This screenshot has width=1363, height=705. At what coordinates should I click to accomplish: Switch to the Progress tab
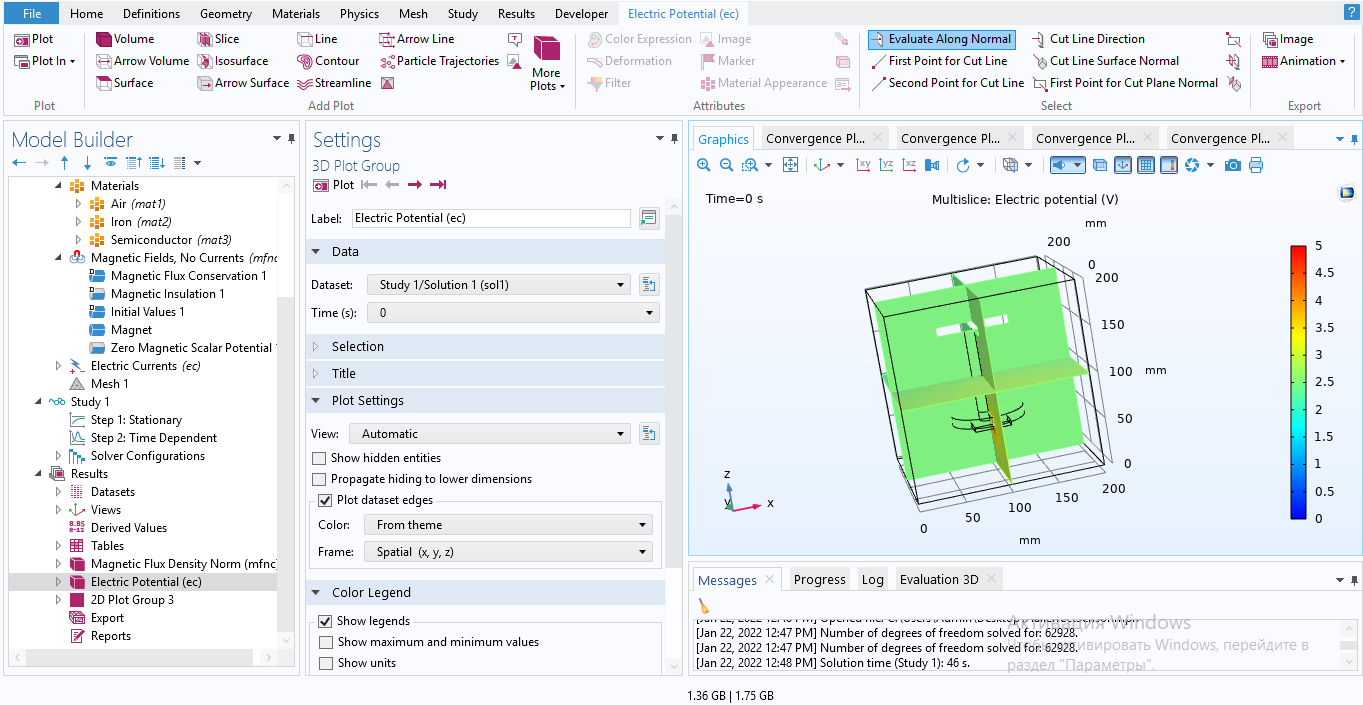(x=819, y=579)
